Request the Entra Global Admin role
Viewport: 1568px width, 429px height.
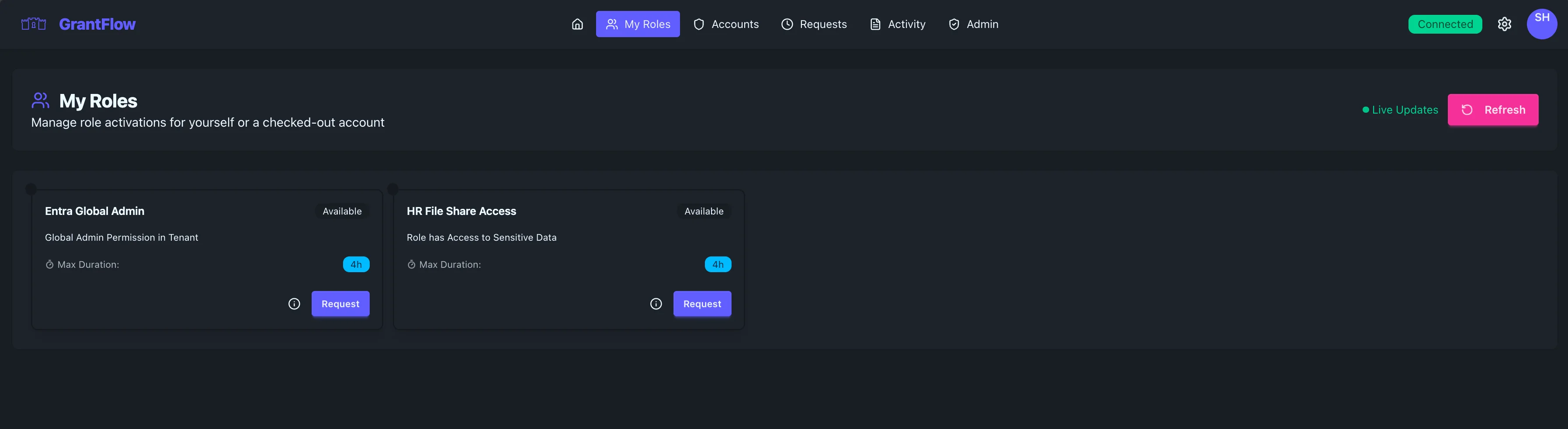click(x=340, y=304)
